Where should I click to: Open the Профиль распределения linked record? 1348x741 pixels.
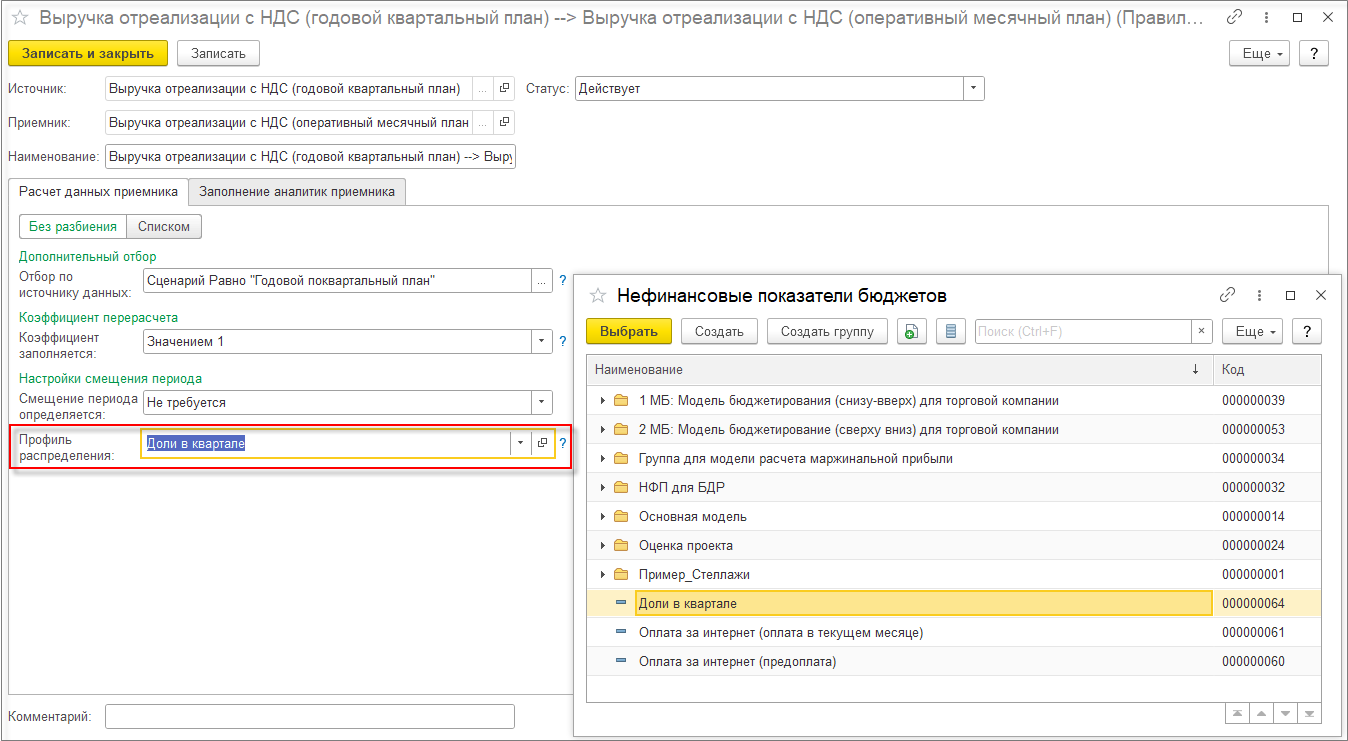pyautogui.click(x=542, y=443)
